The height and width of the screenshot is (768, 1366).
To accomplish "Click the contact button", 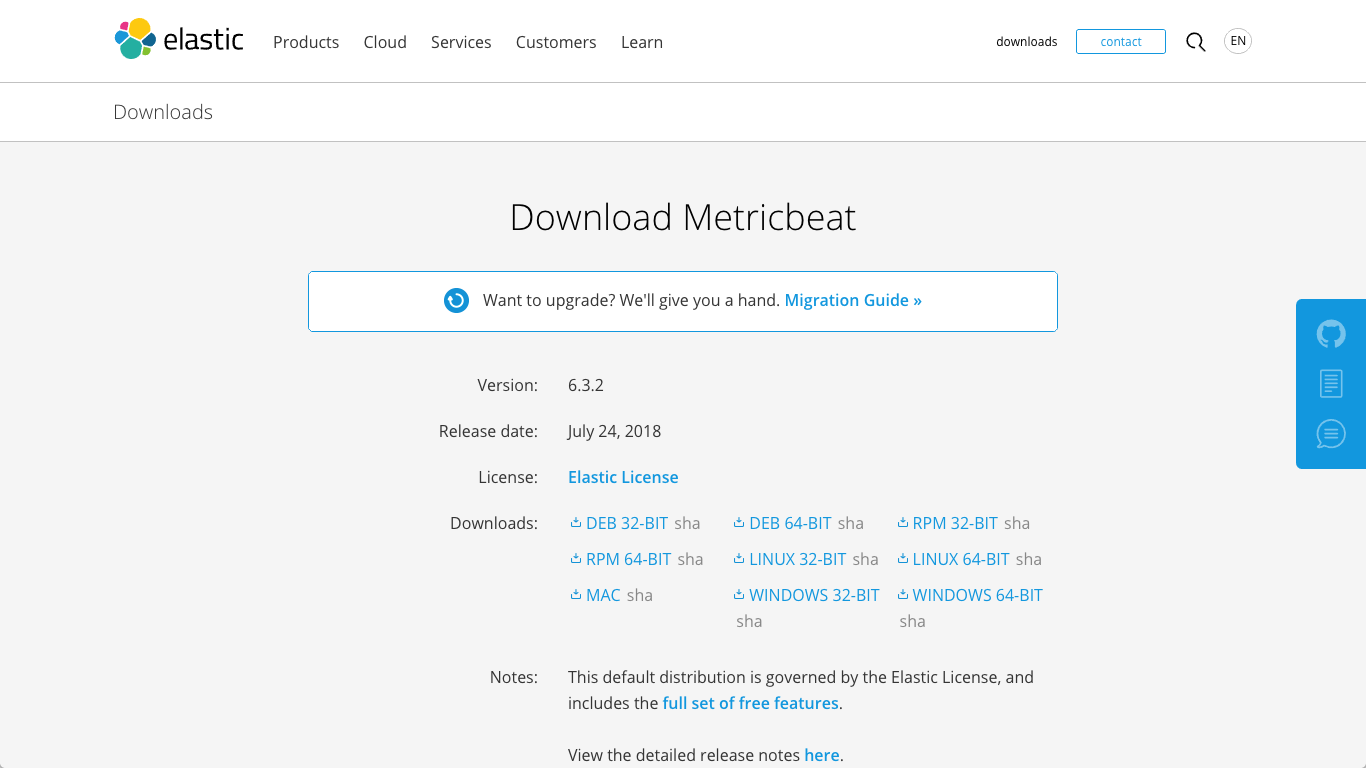I will point(1121,41).
